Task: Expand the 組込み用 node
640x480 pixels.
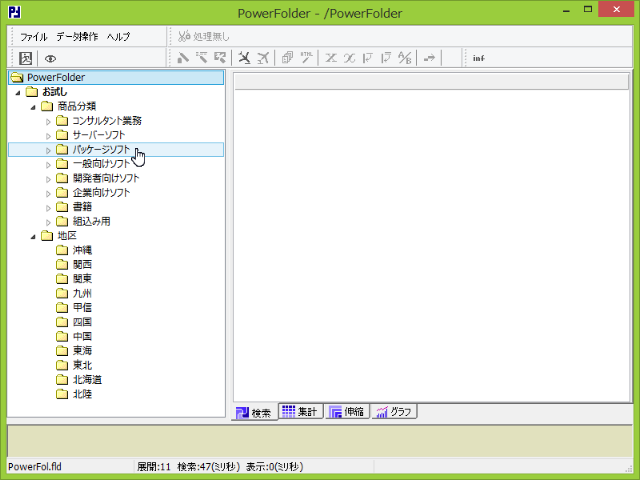Action: coord(48,222)
